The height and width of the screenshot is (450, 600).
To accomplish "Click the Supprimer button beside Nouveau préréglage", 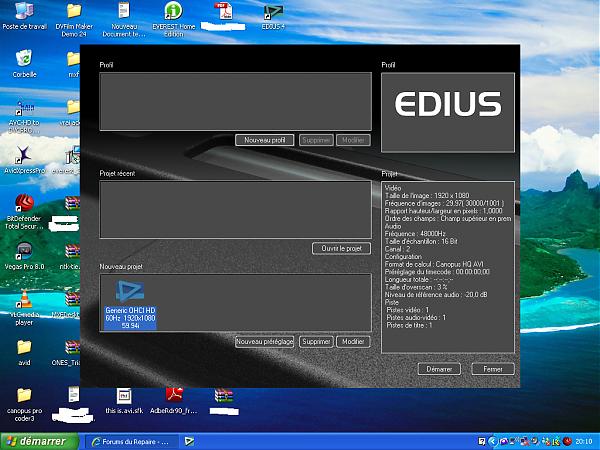I will point(316,342).
